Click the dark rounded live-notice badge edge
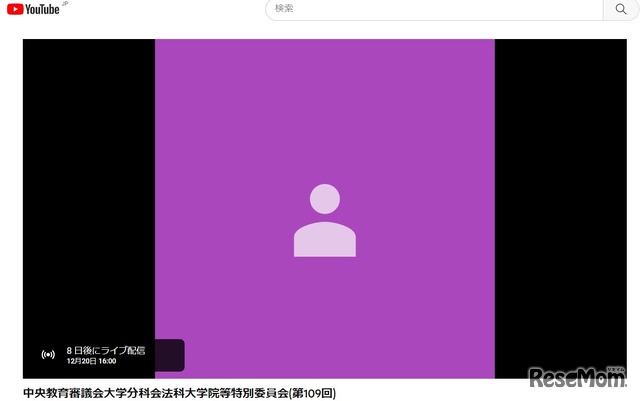The height and width of the screenshot is (401, 640). click(x=170, y=355)
